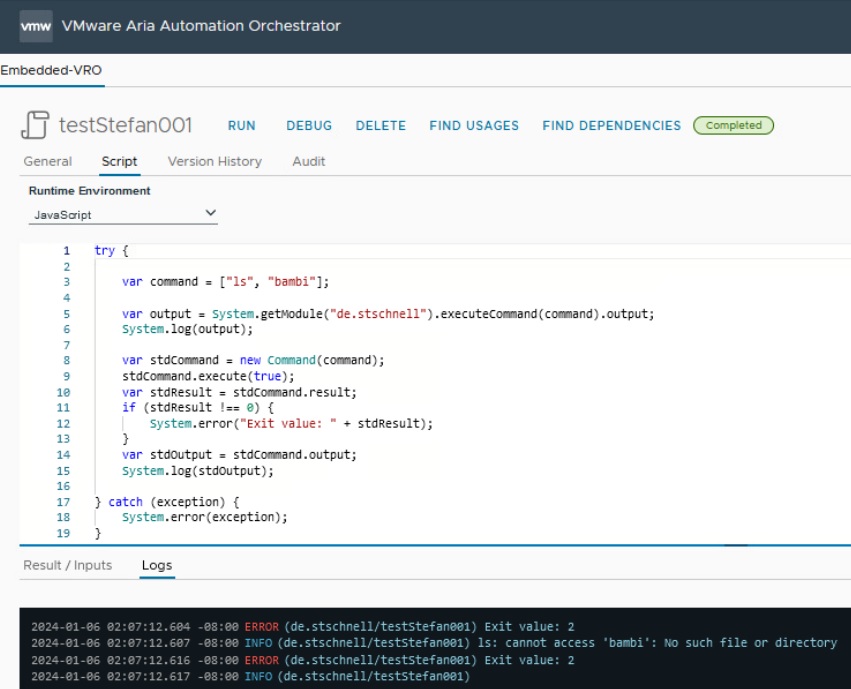851x689 pixels.
Task: Click FIND USAGES
Action: point(474,125)
